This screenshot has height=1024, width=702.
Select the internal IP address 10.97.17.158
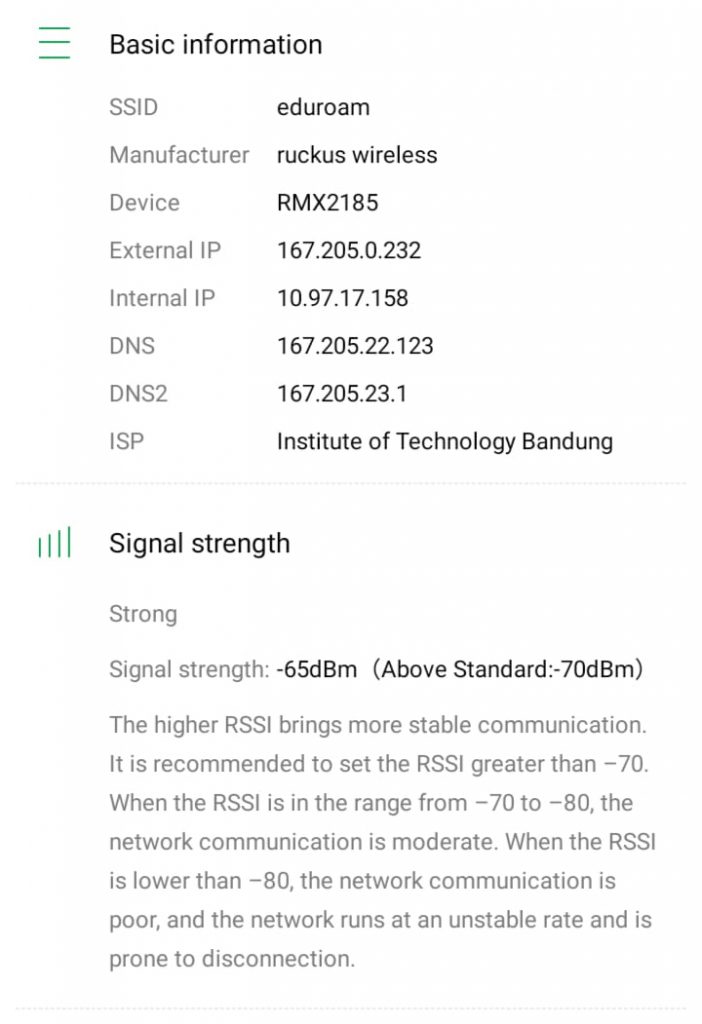coord(342,298)
